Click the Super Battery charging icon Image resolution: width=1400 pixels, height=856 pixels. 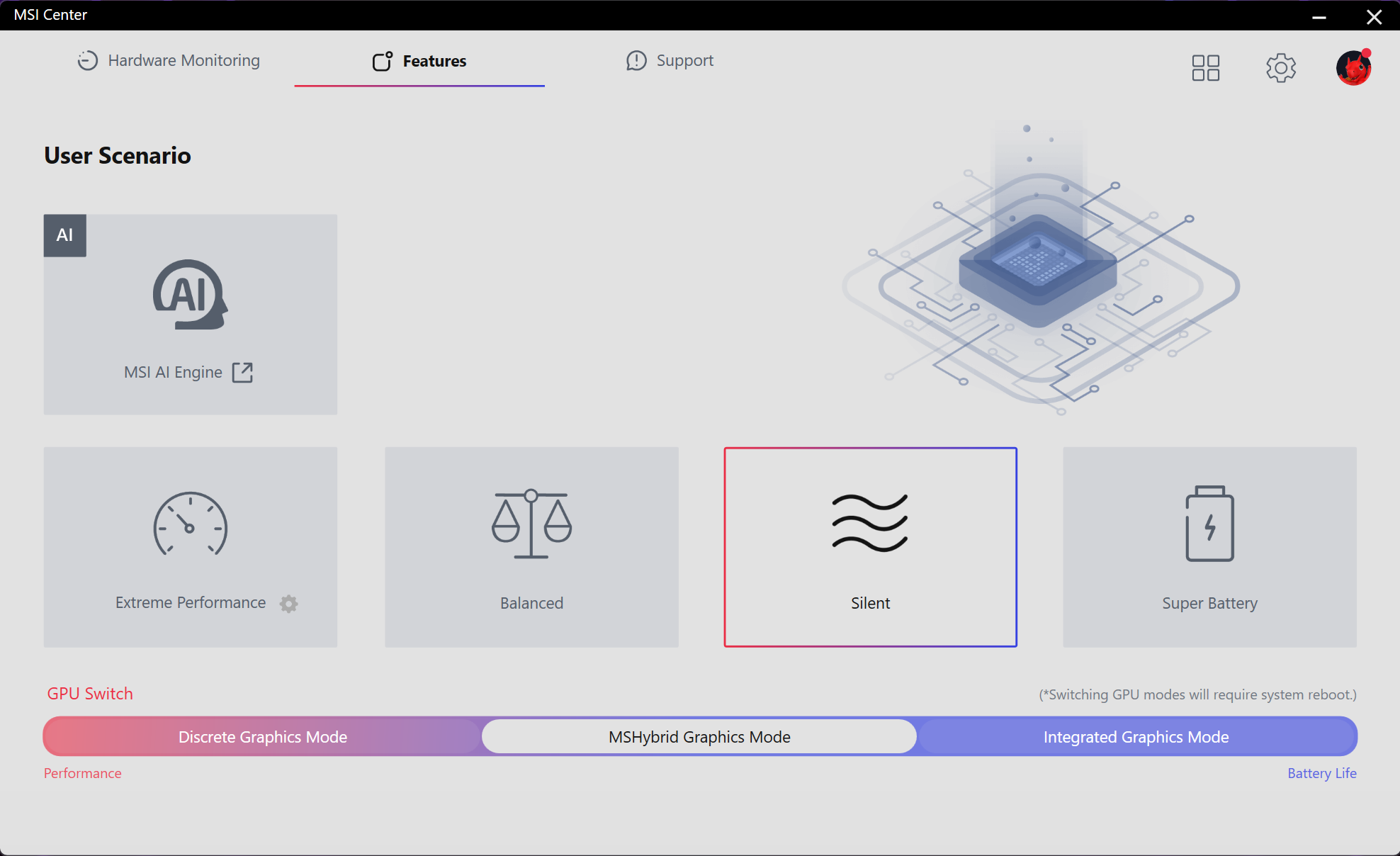point(1209,524)
